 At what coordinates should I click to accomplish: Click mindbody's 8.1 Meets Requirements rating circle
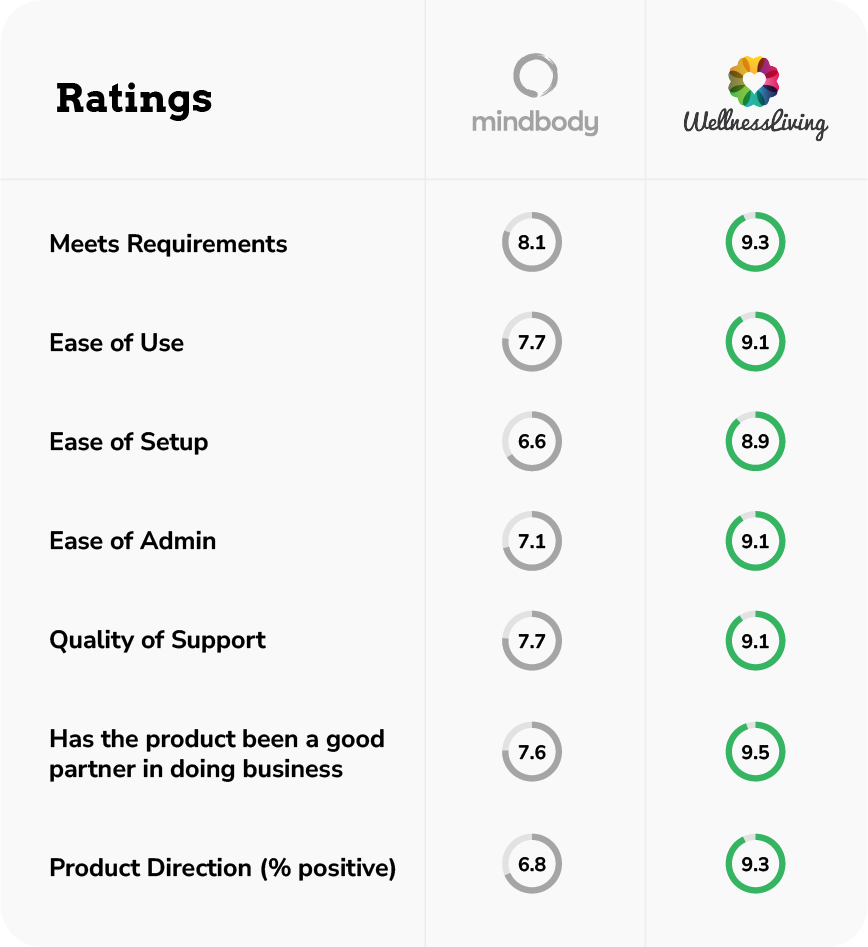pyautogui.click(x=532, y=242)
